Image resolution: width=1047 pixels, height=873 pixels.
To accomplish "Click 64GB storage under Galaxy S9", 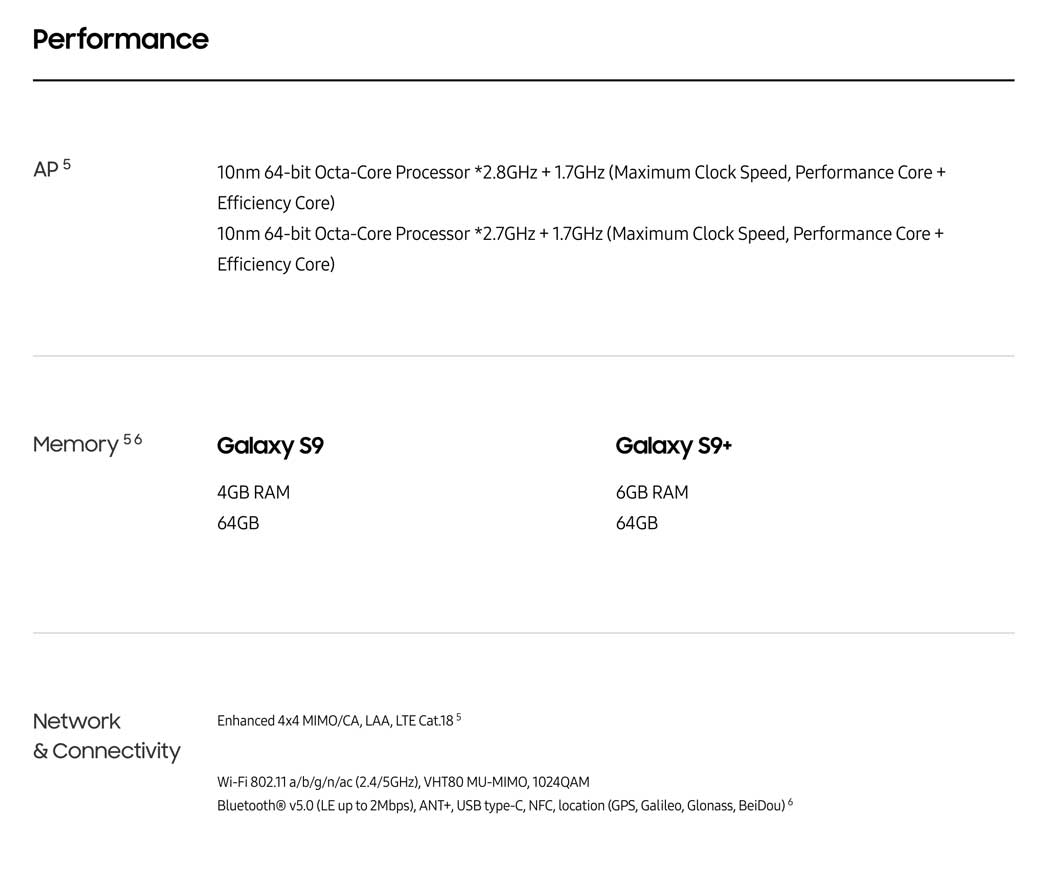I will [238, 523].
